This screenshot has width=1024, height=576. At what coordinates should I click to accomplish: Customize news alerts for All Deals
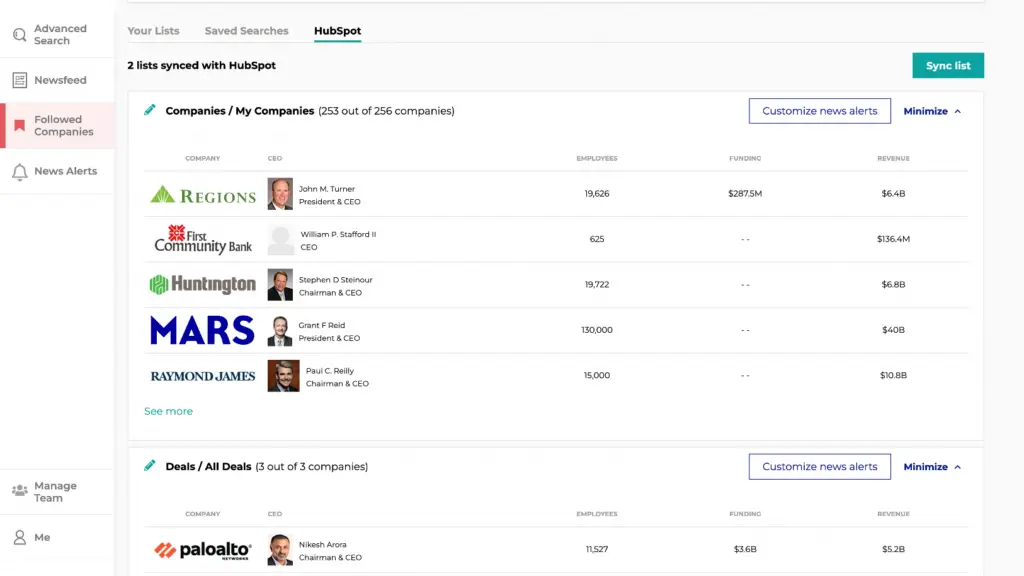pyautogui.click(x=819, y=467)
